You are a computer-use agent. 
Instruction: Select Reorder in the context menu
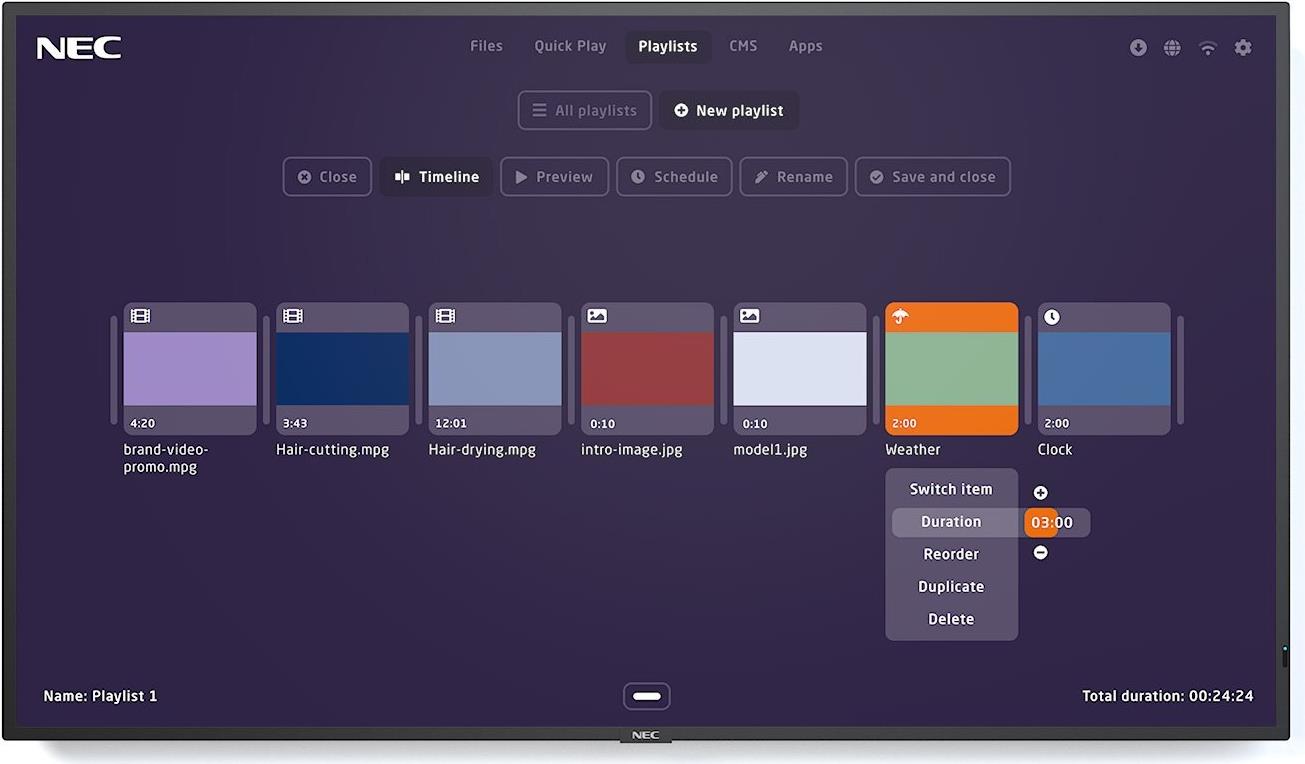pyautogui.click(x=951, y=554)
